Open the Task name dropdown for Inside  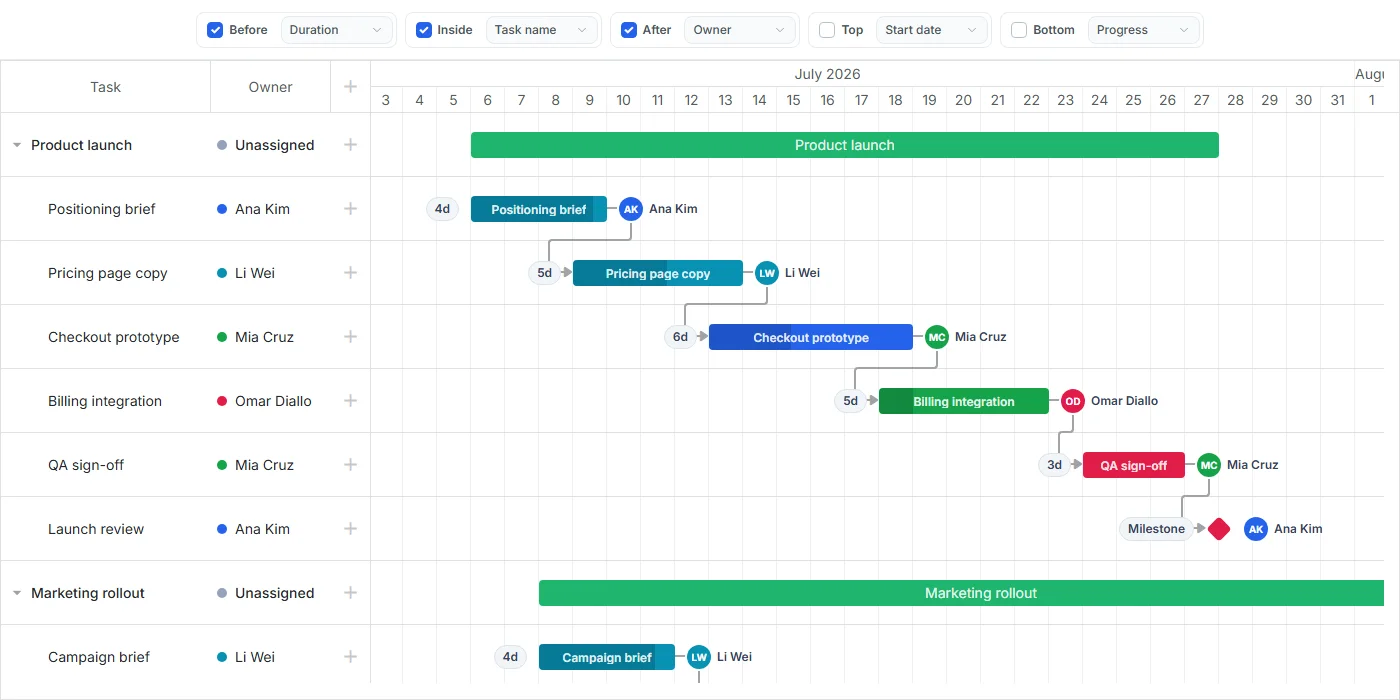(541, 30)
